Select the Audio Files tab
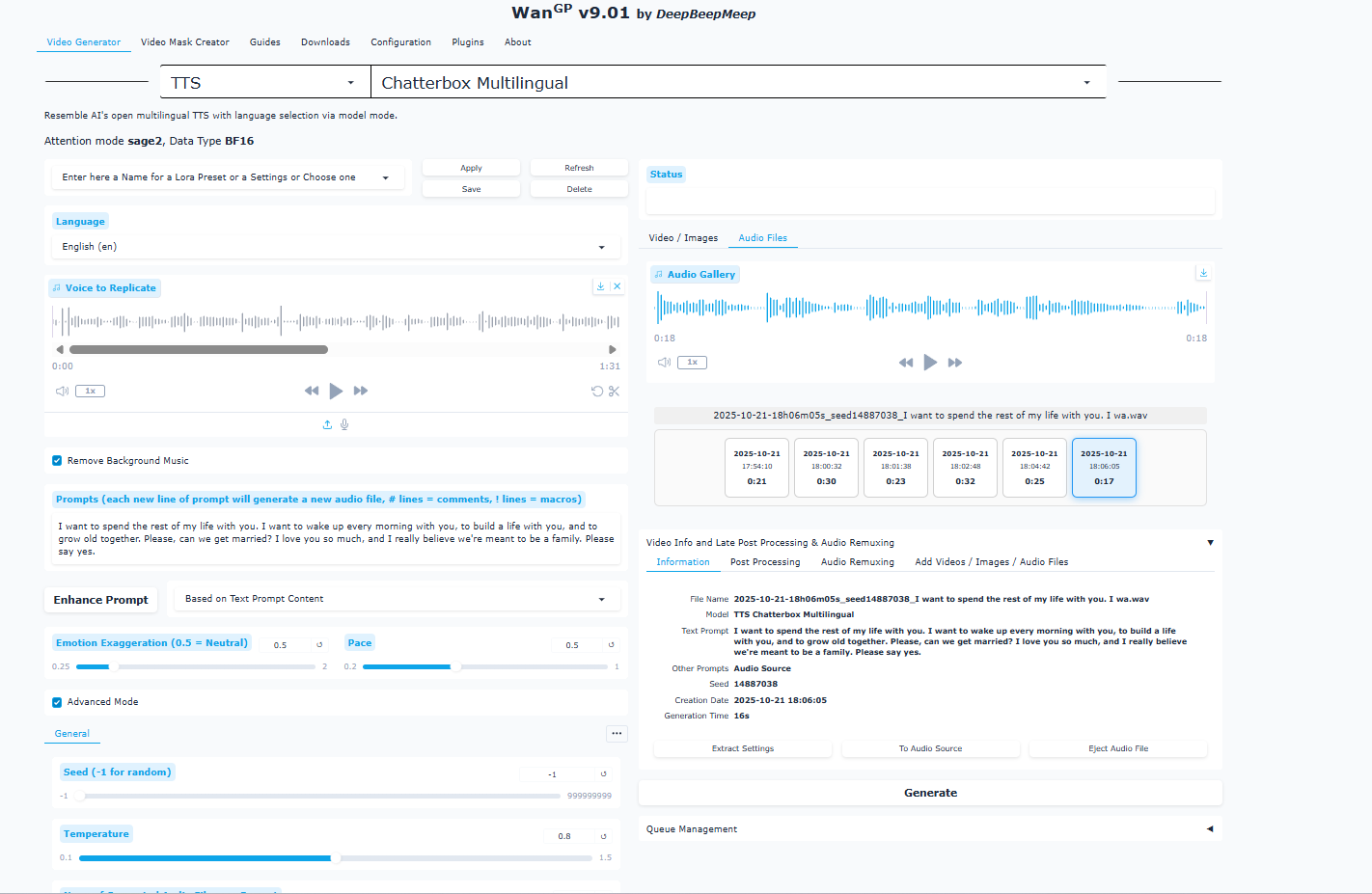The image size is (1372, 894). click(x=763, y=237)
